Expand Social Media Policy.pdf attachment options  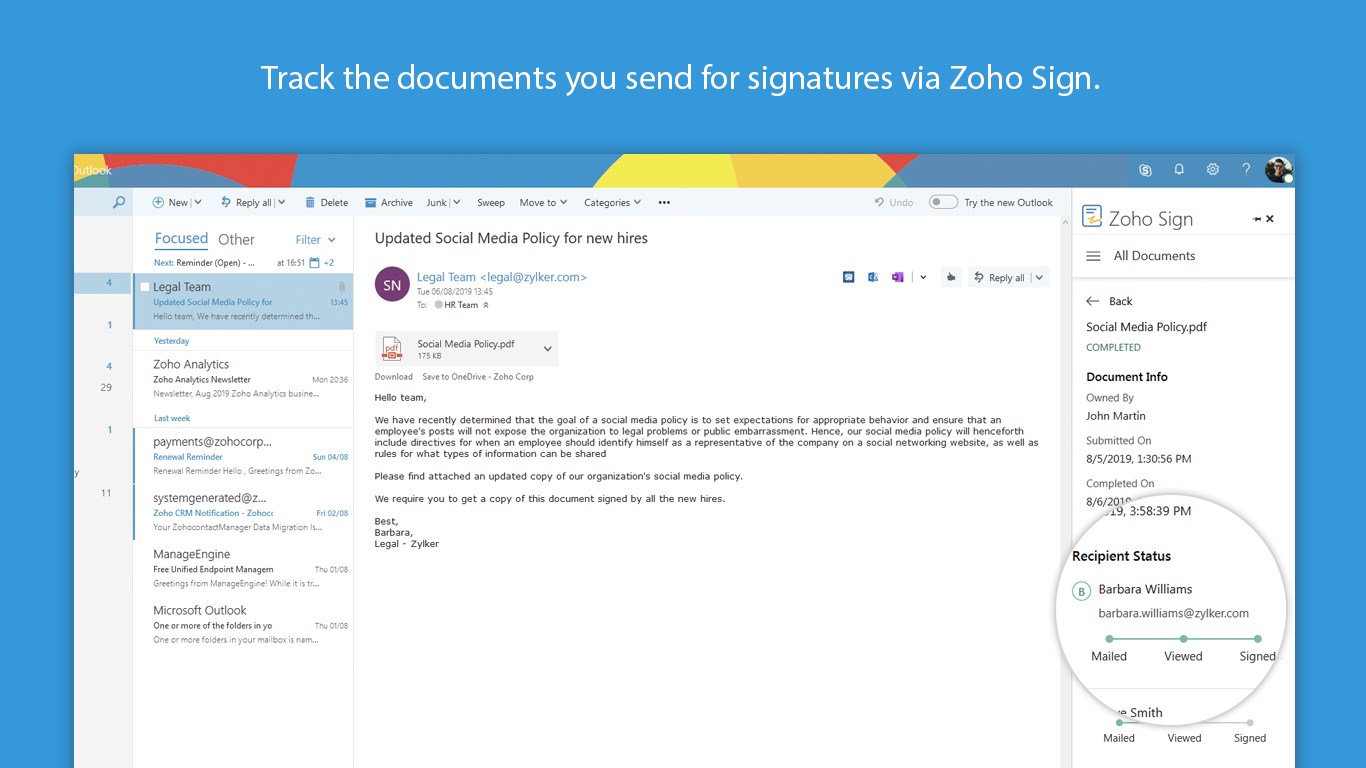[547, 348]
